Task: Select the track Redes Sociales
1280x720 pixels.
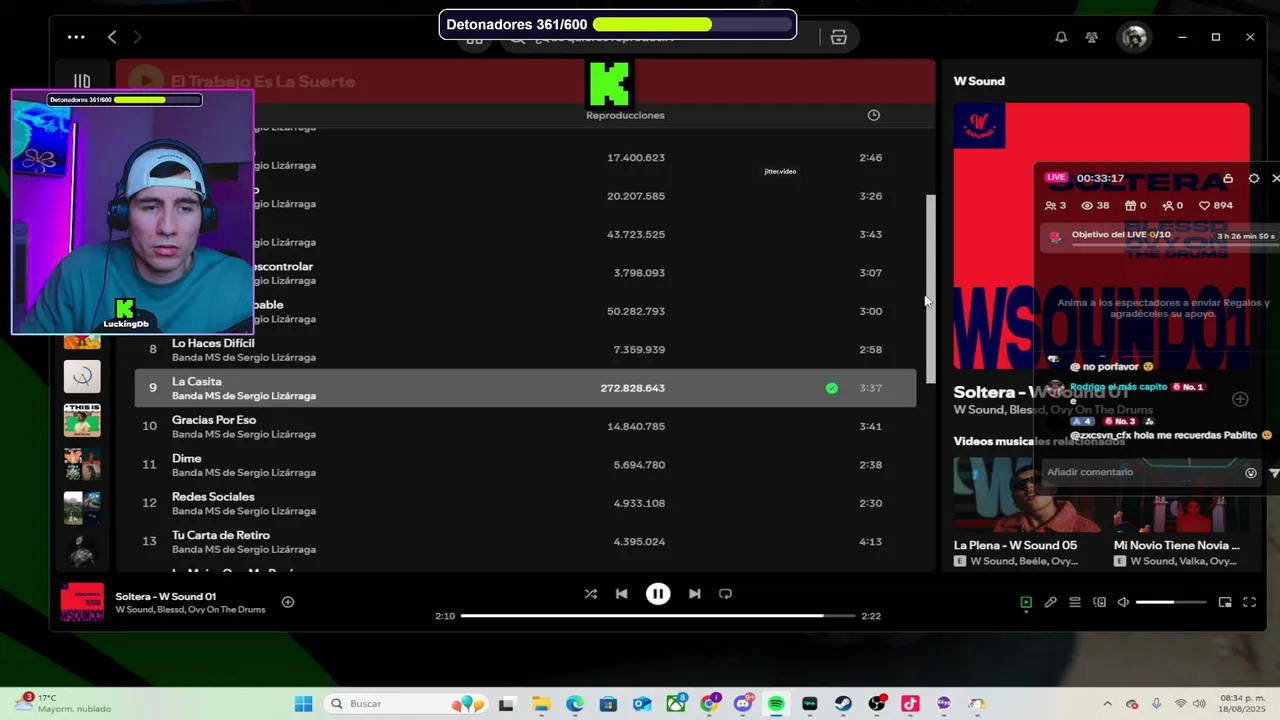Action: tap(213, 497)
